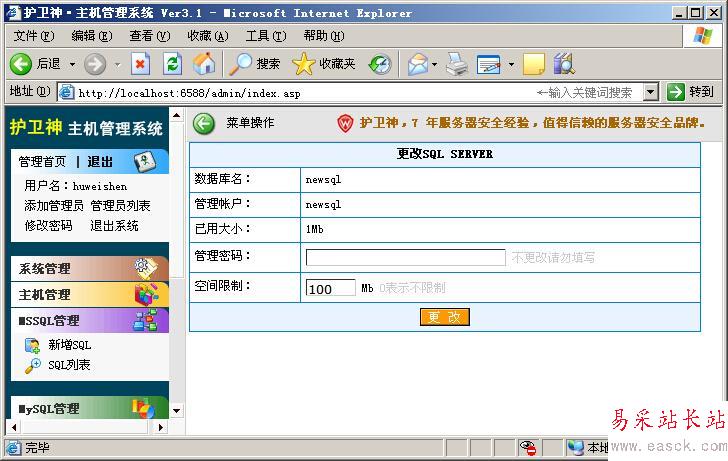The height and width of the screenshot is (461, 728).
Task: Open the Back button history dropdown arrow
Action: (x=72, y=64)
